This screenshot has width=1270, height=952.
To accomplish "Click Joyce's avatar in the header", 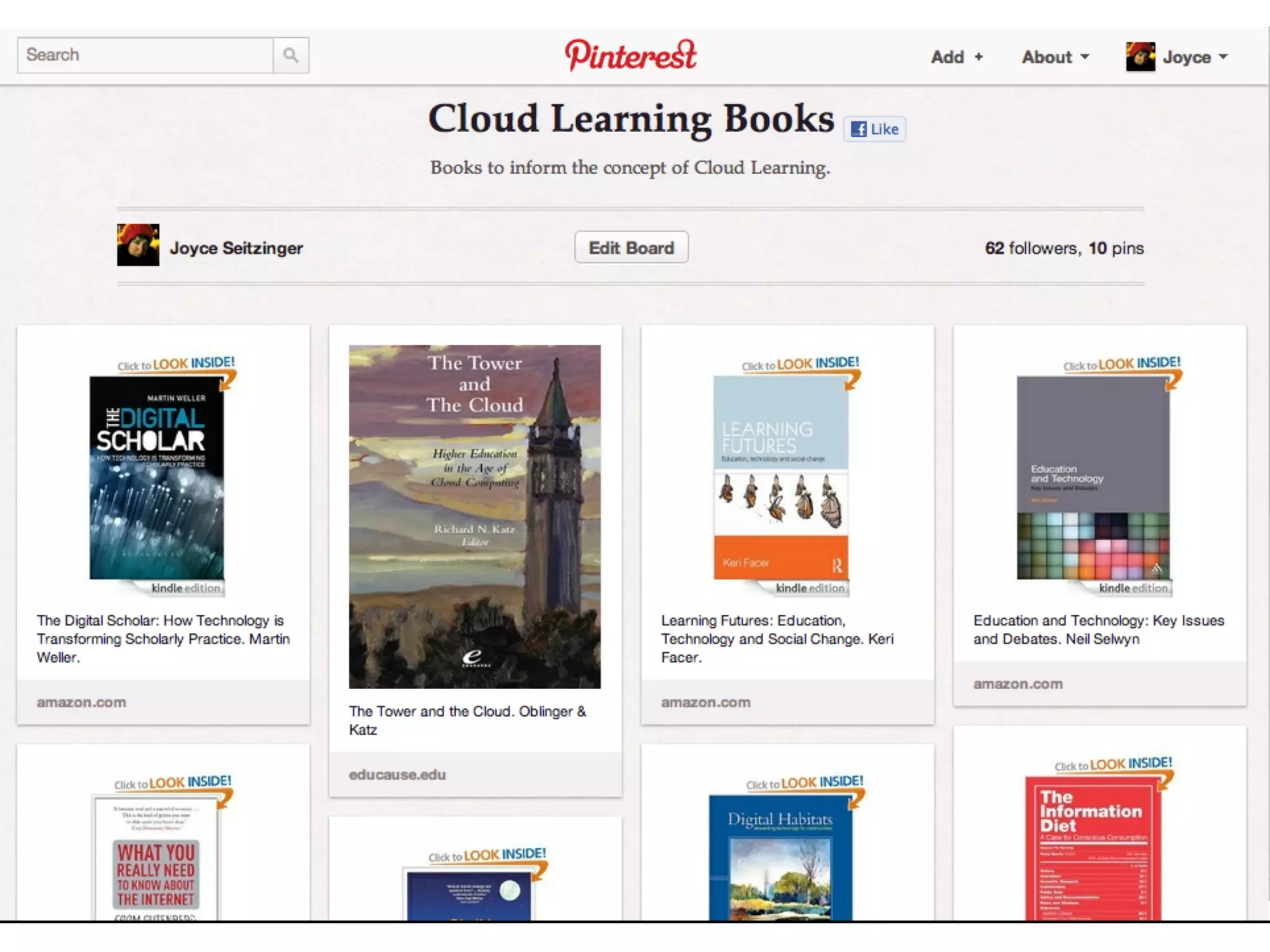I will [x=1140, y=57].
